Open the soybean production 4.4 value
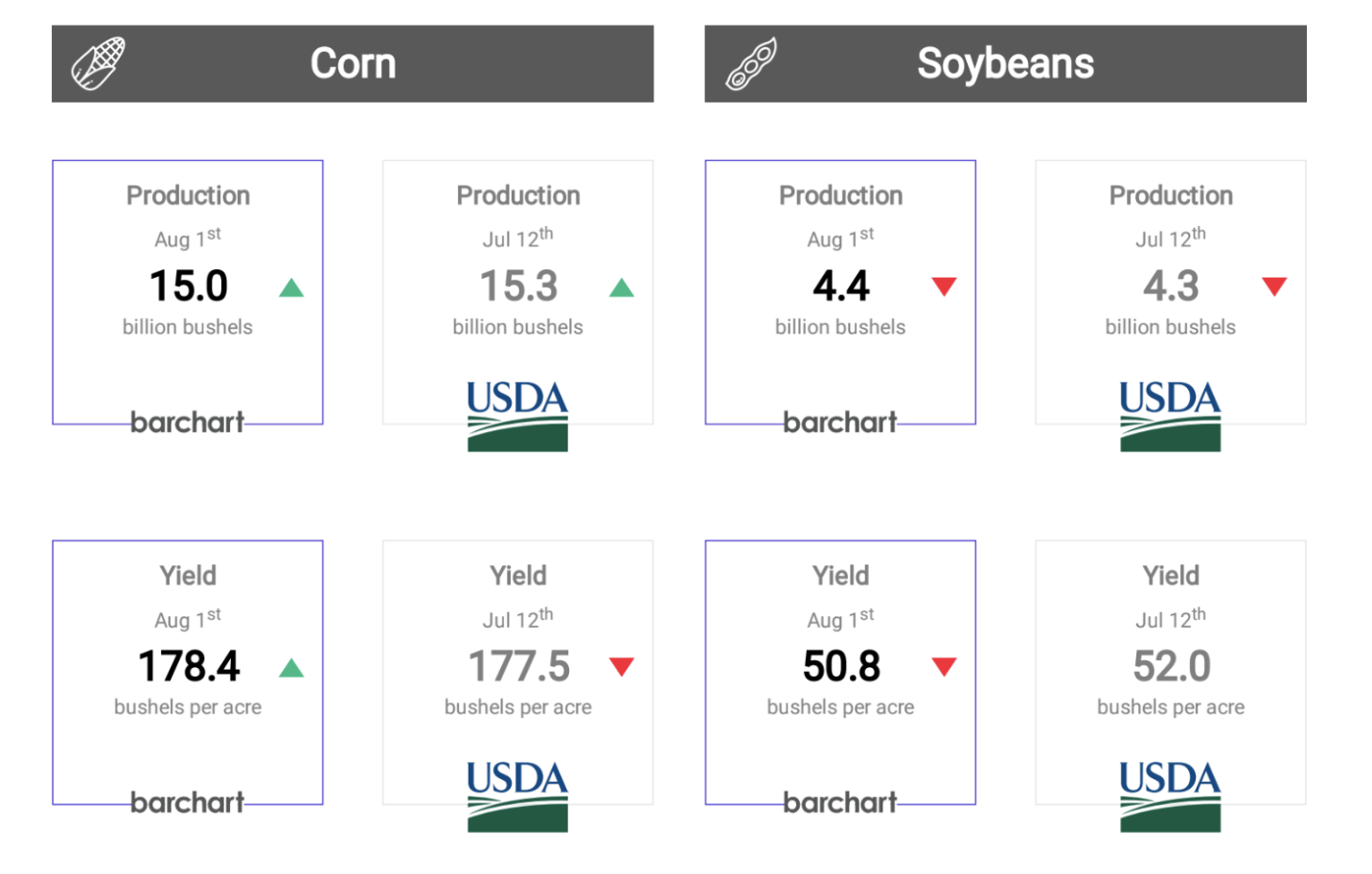 [x=841, y=287]
